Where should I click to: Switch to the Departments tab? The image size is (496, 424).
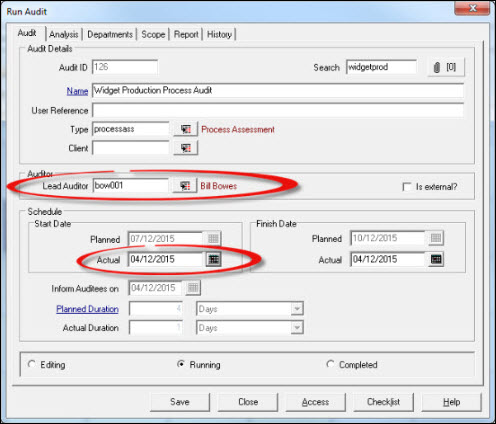click(110, 34)
